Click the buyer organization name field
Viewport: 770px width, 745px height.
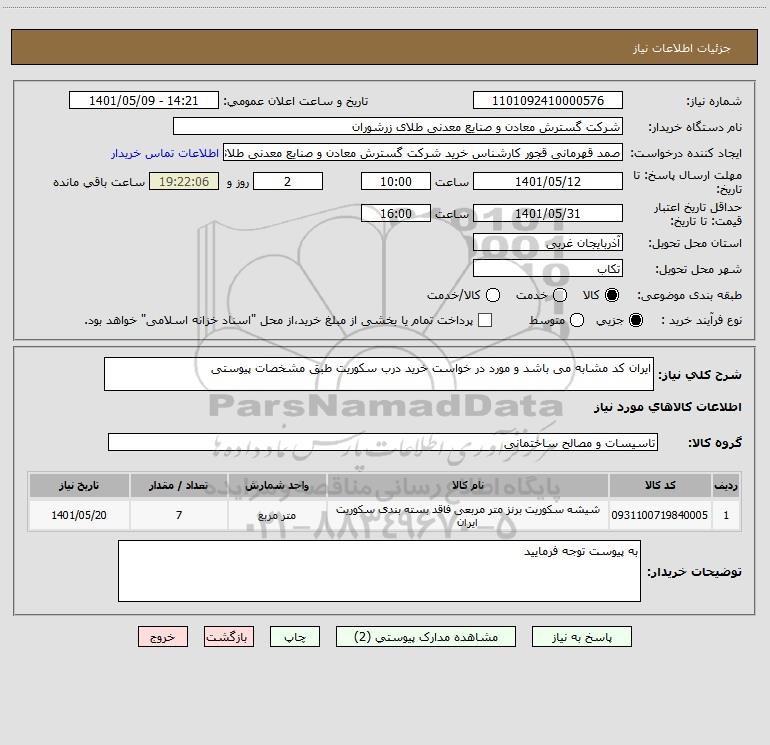tap(398, 126)
